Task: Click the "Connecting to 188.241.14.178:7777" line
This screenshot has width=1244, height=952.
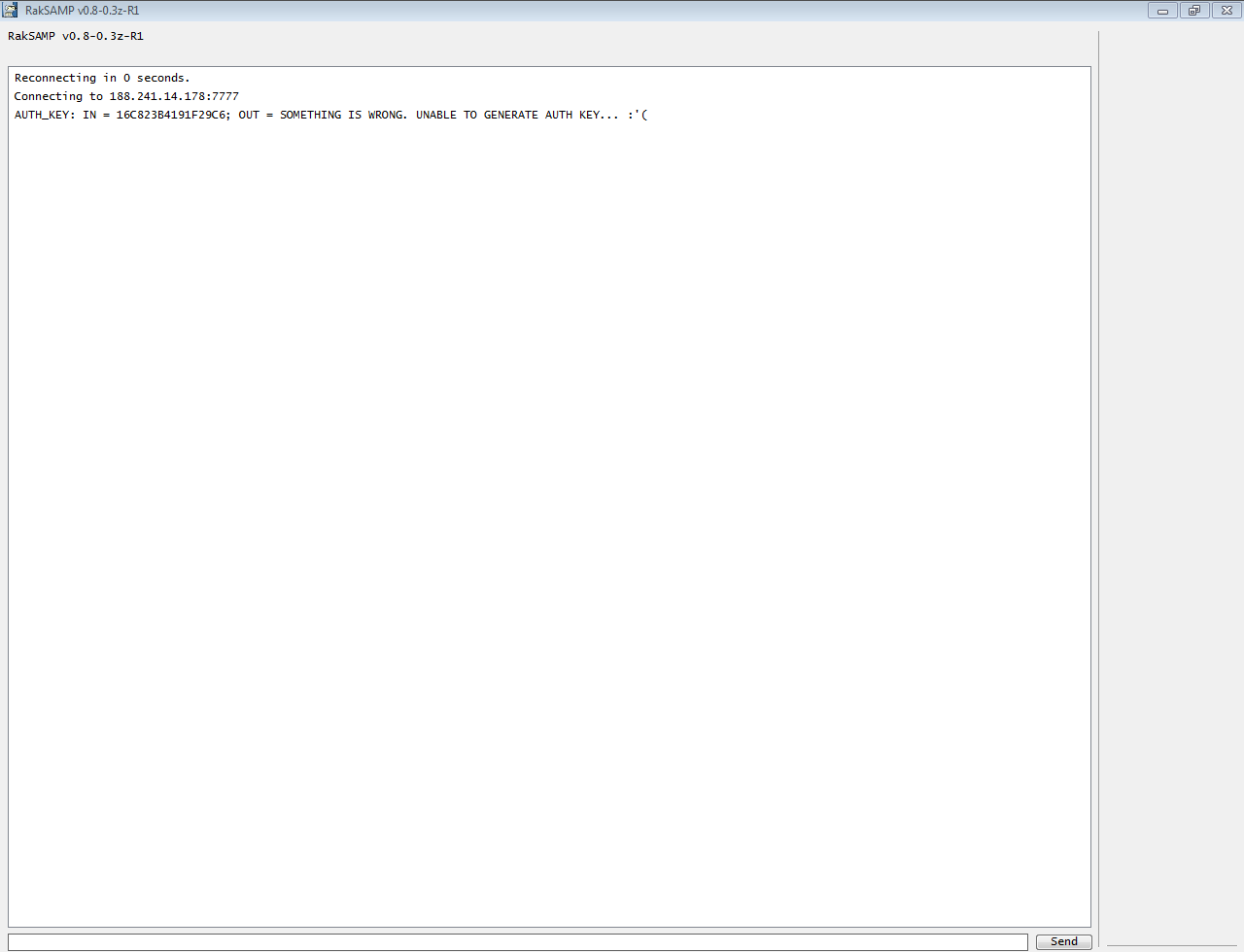Action: 126,96
